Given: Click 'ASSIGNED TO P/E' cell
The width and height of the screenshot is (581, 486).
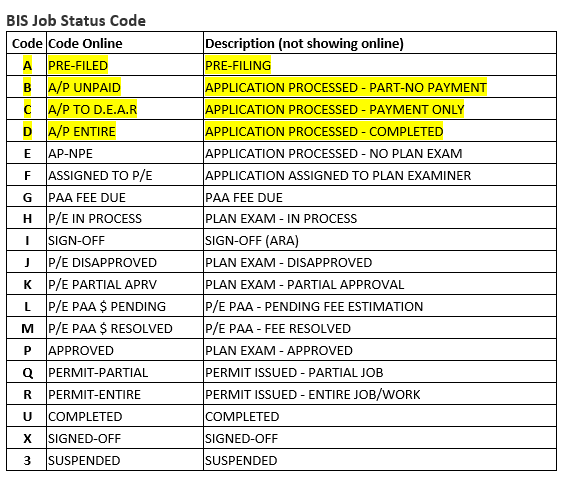Looking at the screenshot, I should 125,175.
